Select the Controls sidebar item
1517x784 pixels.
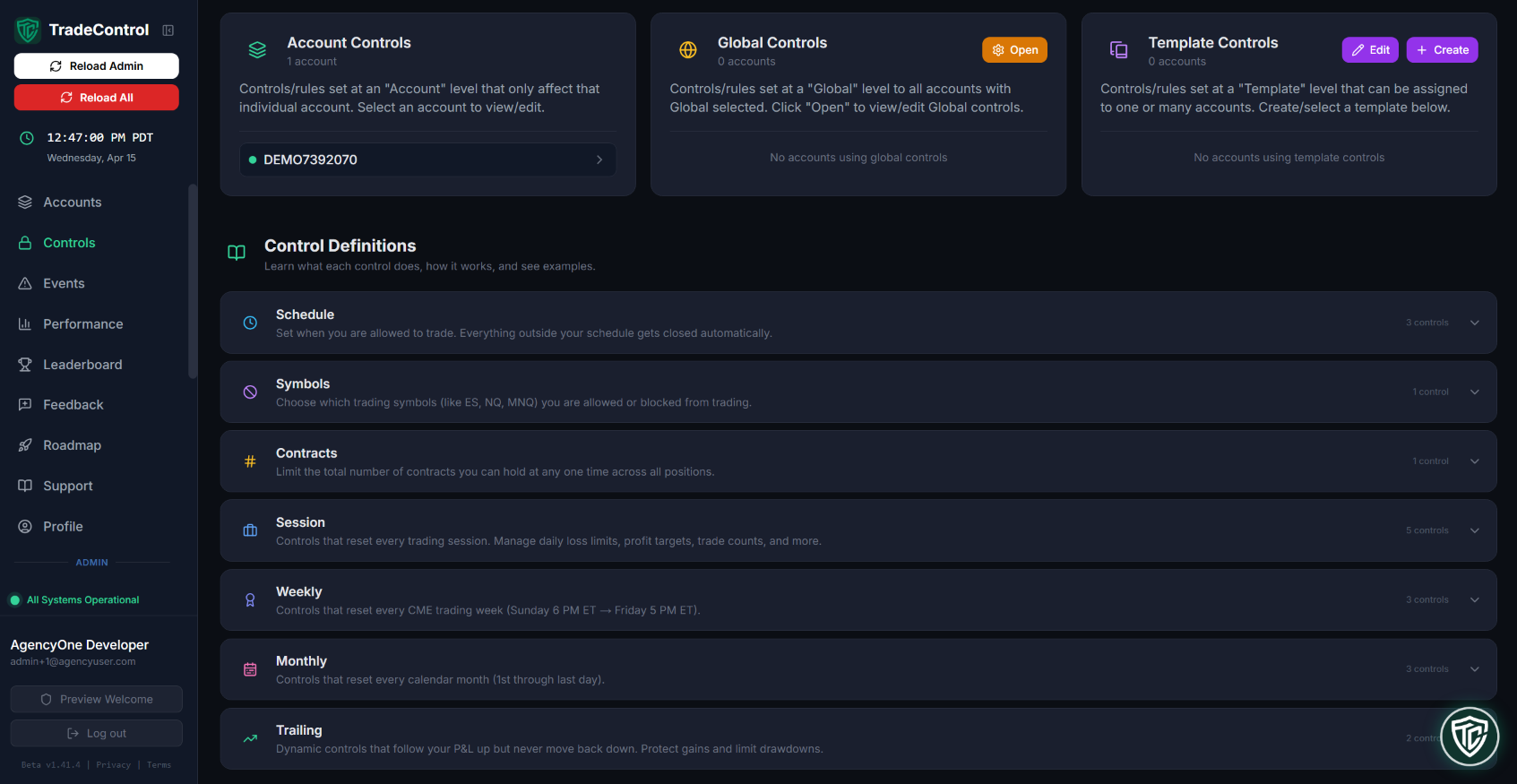[x=94, y=243]
